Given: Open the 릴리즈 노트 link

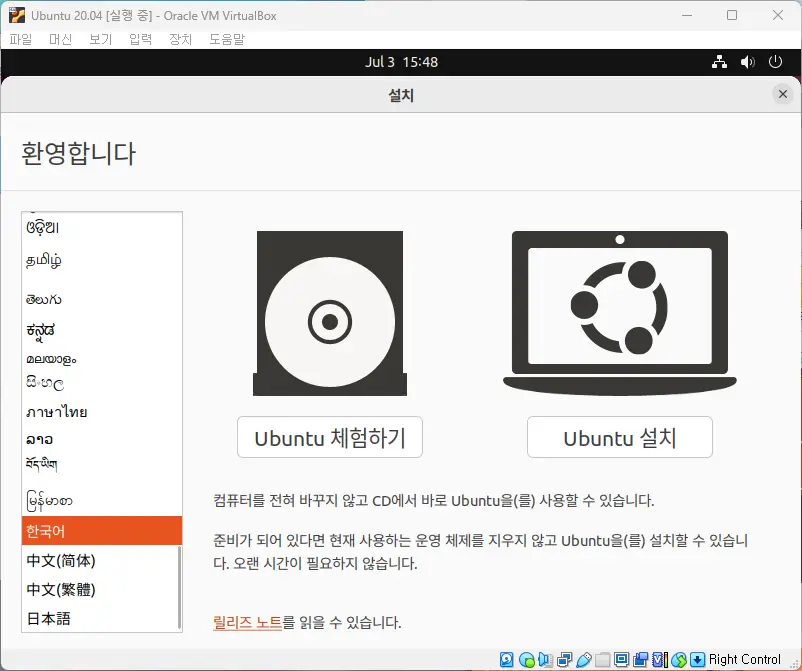Looking at the screenshot, I should 248,622.
